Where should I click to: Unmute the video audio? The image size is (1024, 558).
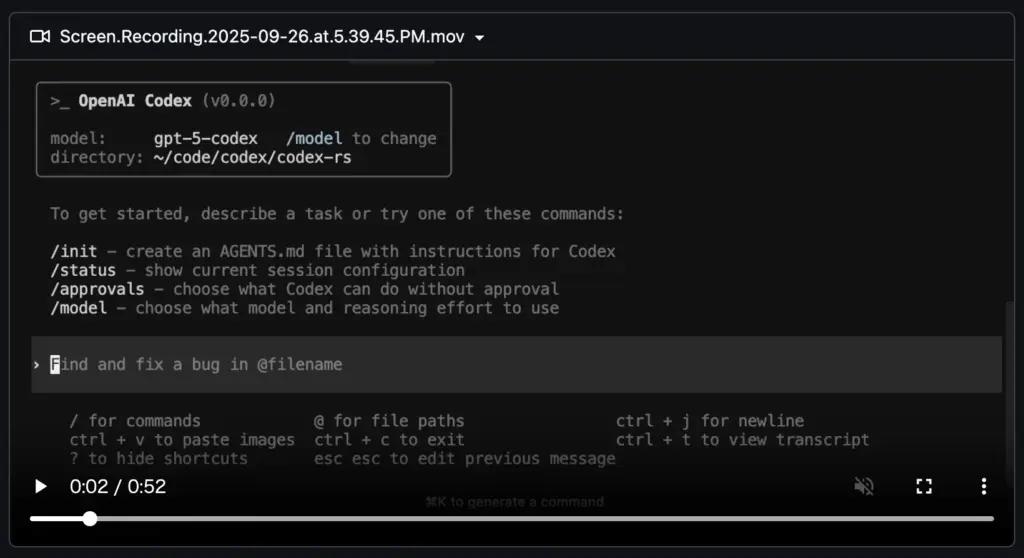pyautogui.click(x=864, y=487)
